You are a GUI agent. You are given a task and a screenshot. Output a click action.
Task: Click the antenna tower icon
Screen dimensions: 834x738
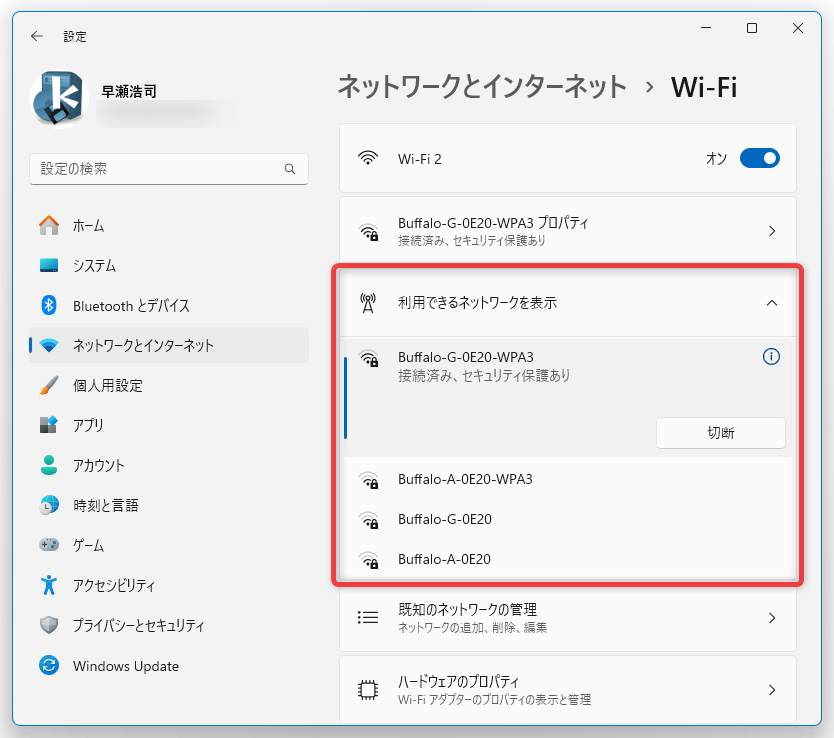(x=368, y=303)
